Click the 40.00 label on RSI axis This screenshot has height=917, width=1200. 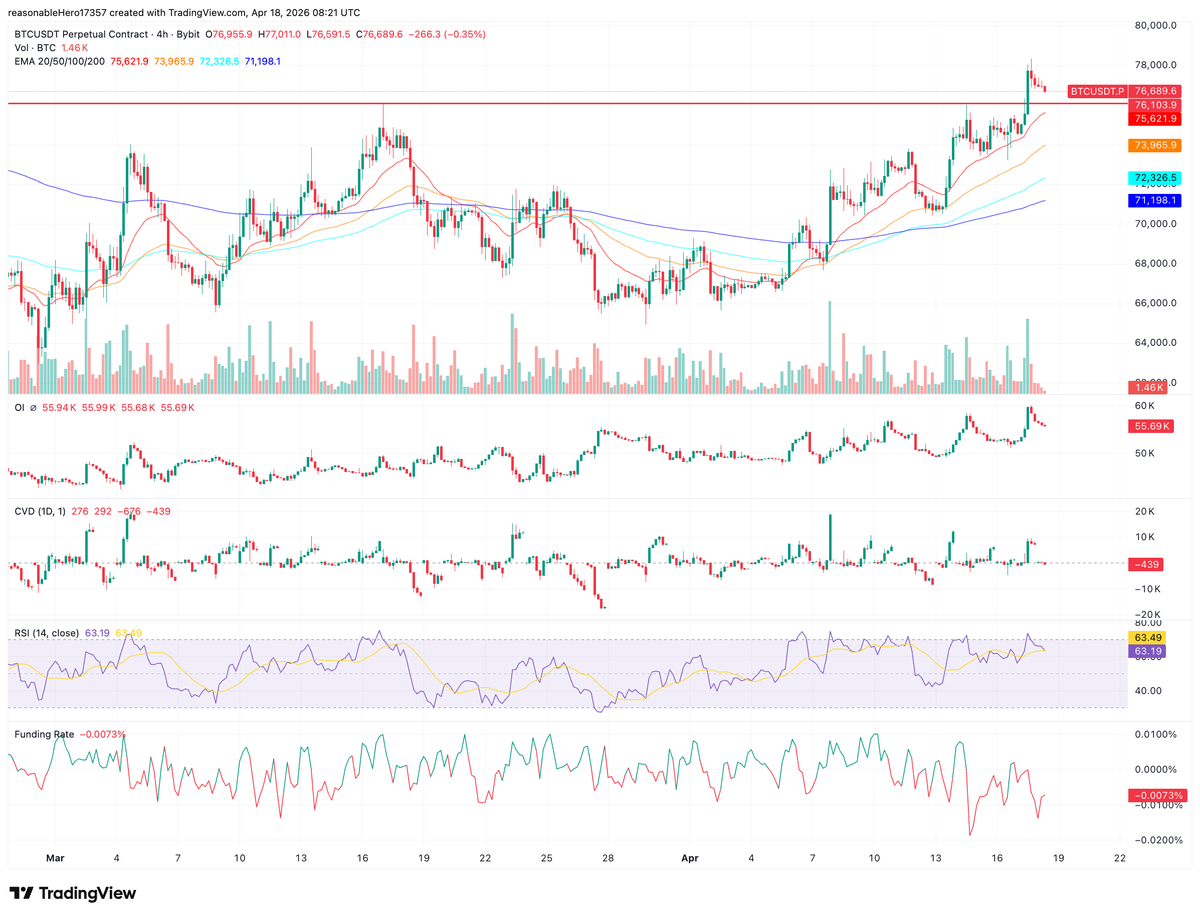[1147, 690]
